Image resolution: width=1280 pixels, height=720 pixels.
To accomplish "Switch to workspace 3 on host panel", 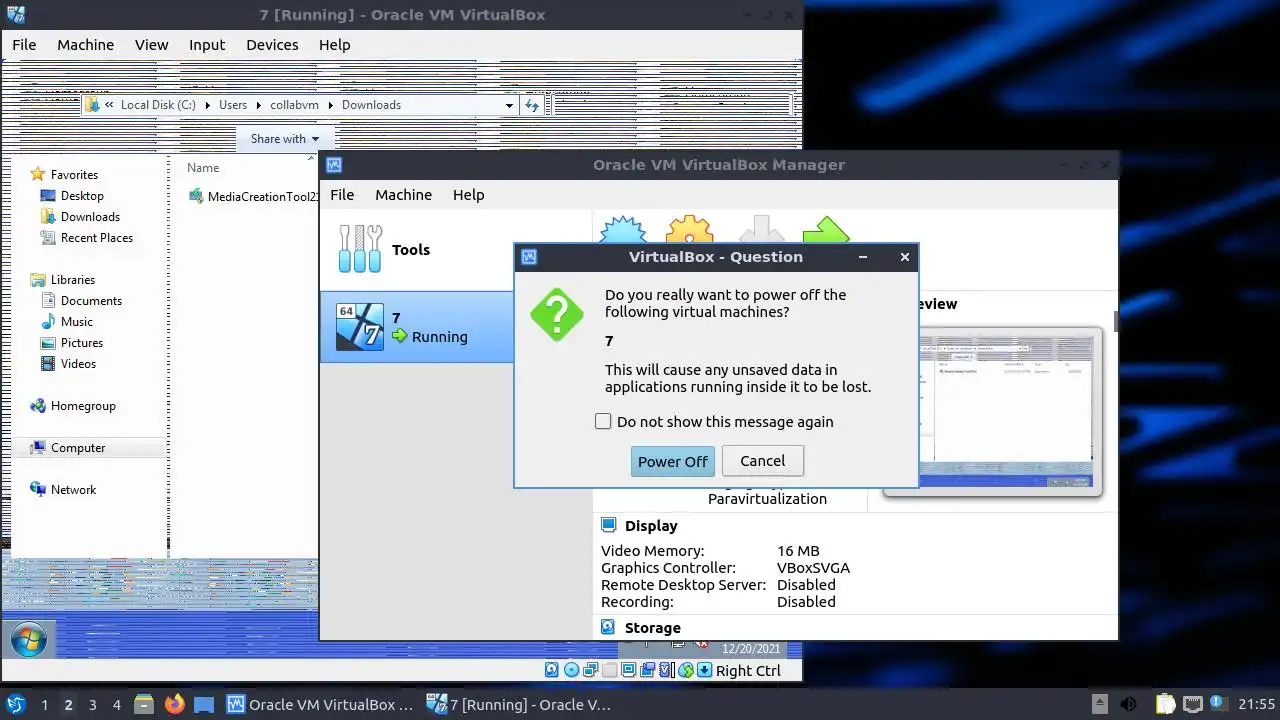I will coord(92,705).
